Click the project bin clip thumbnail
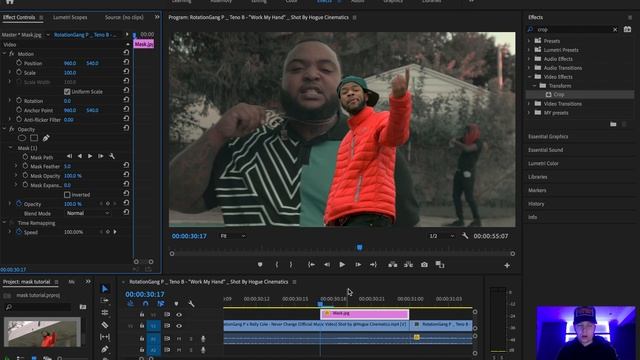This screenshot has width=640, height=360. click(x=42, y=332)
